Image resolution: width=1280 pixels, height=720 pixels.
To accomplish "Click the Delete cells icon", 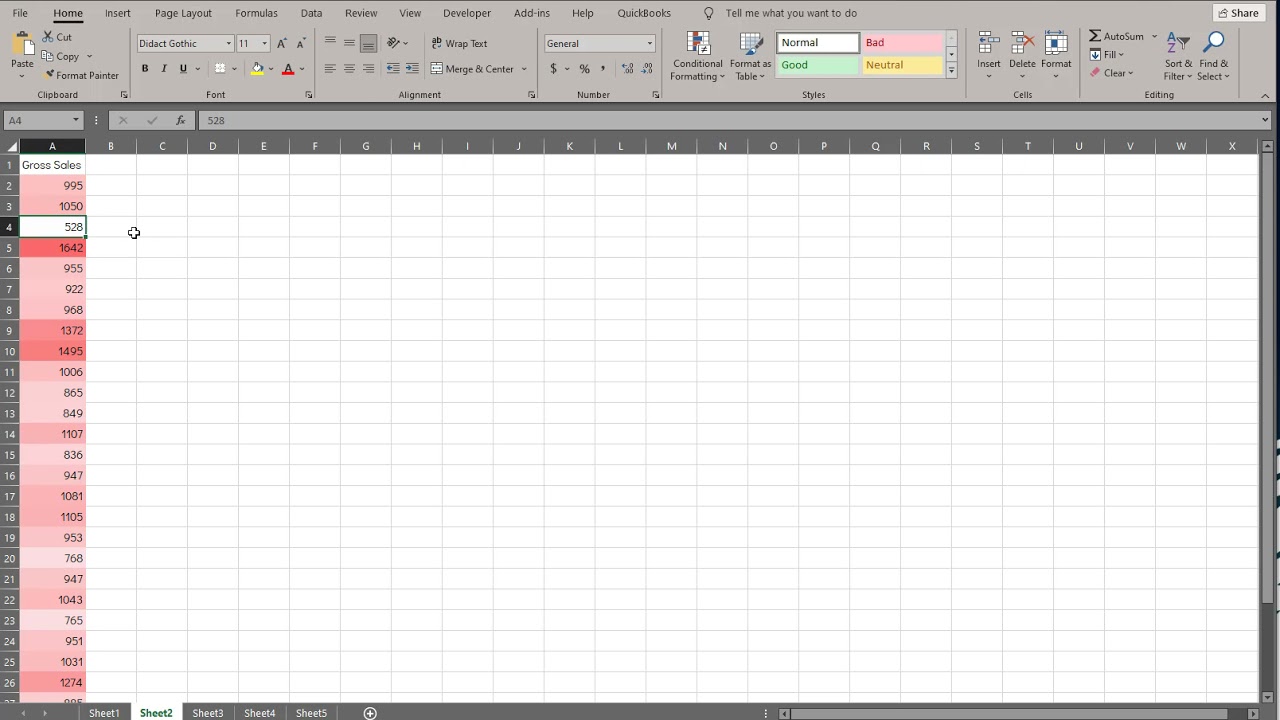I will tap(1022, 44).
